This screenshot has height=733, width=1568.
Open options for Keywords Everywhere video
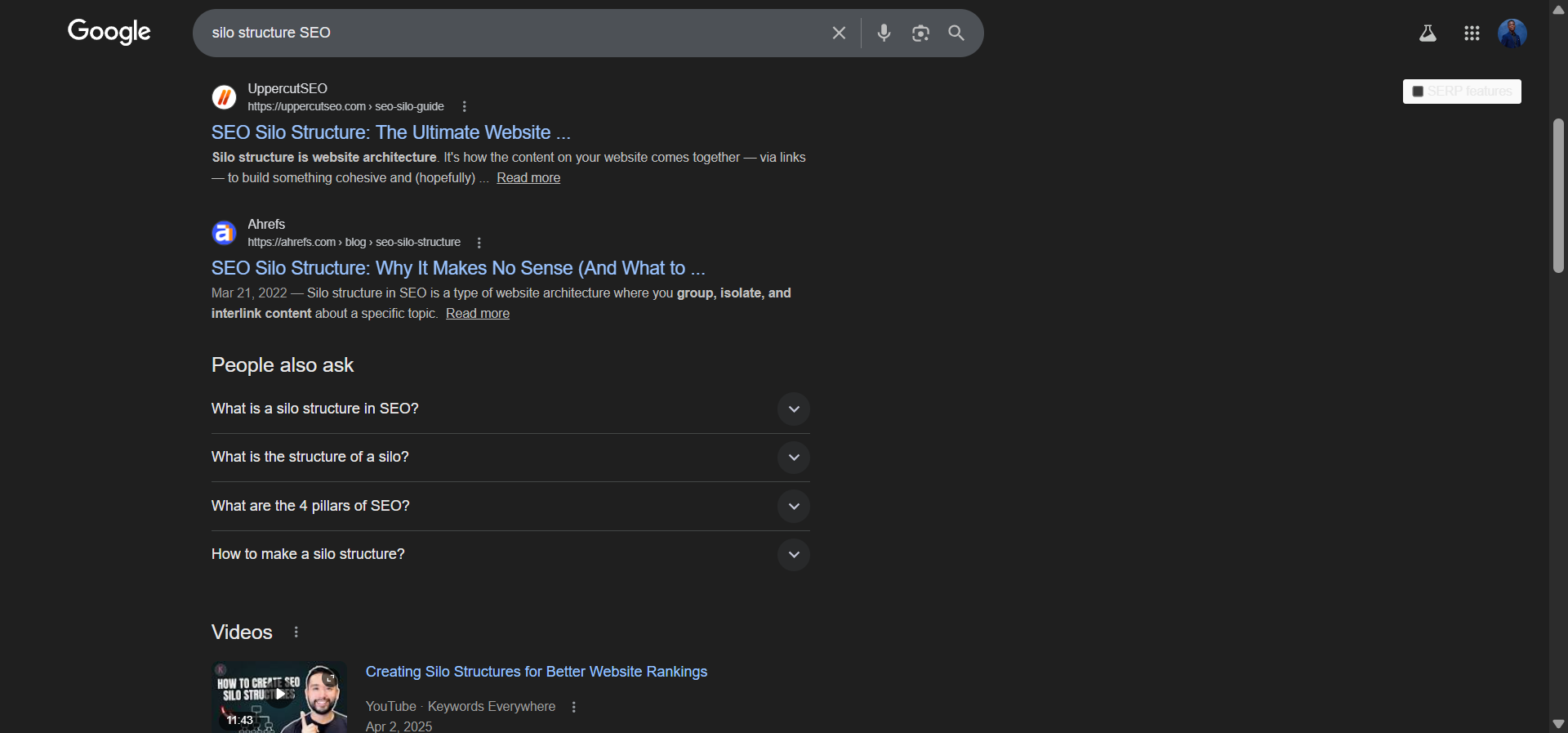[573, 707]
